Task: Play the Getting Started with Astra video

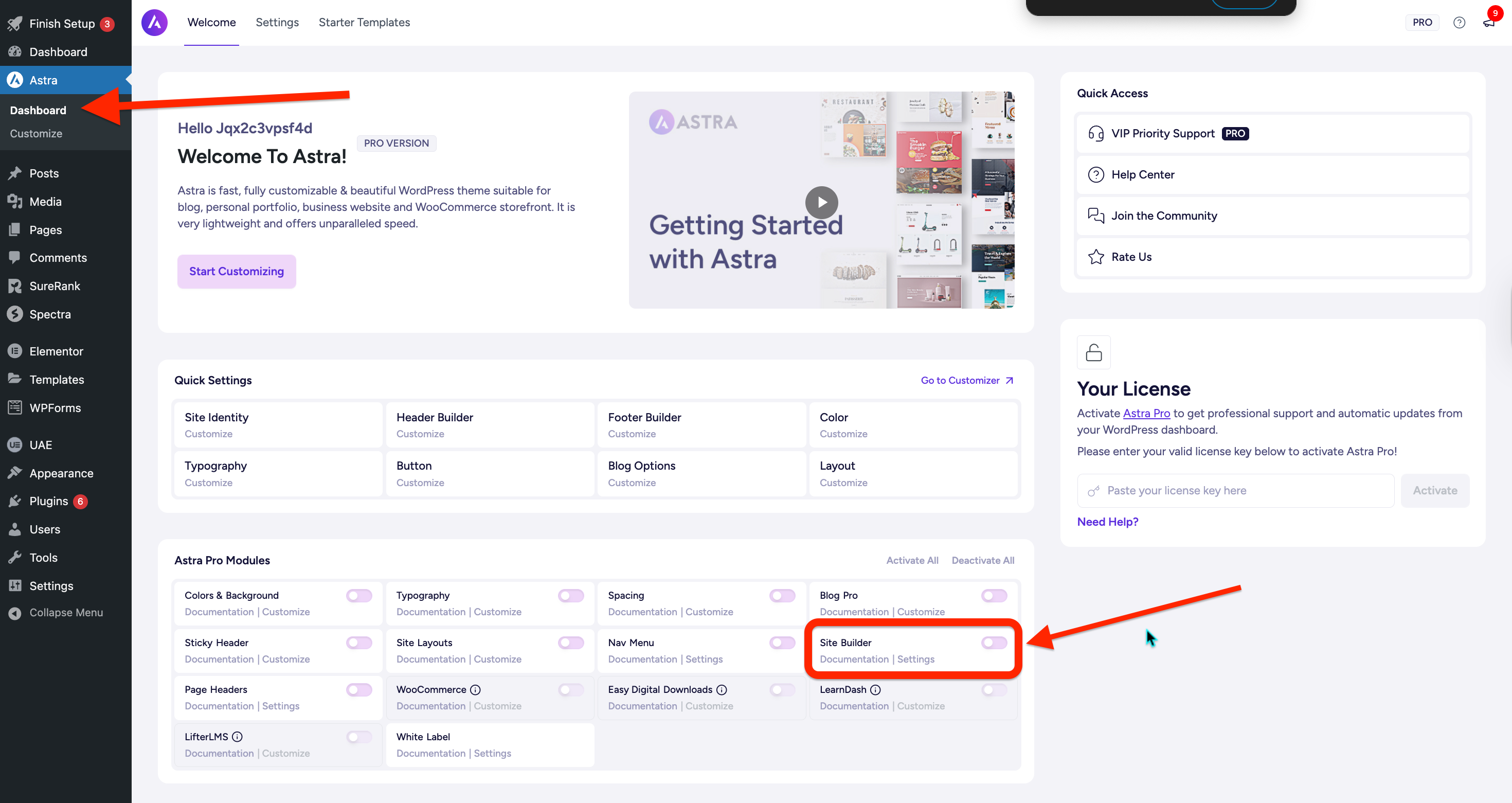Action: click(821, 202)
